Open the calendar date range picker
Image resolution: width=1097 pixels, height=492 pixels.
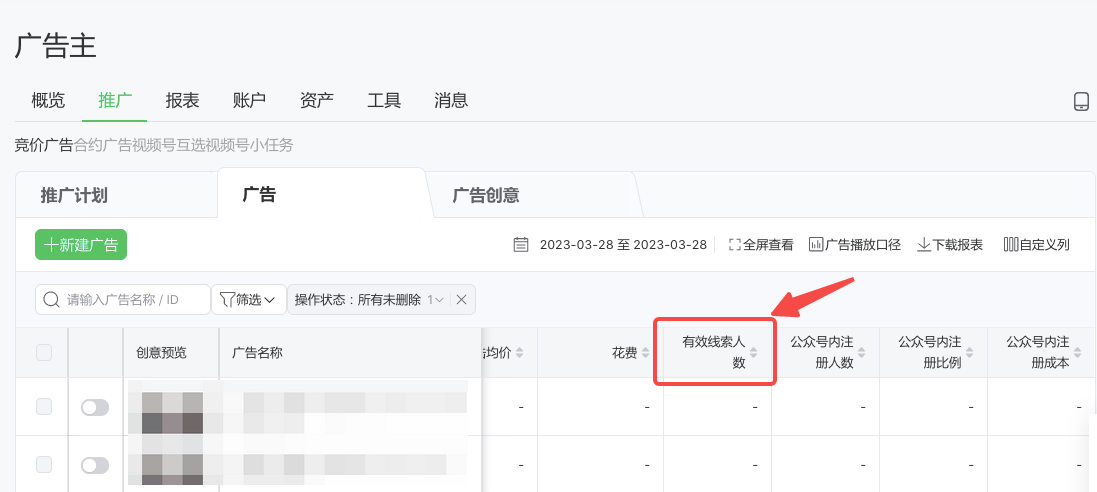(520, 245)
